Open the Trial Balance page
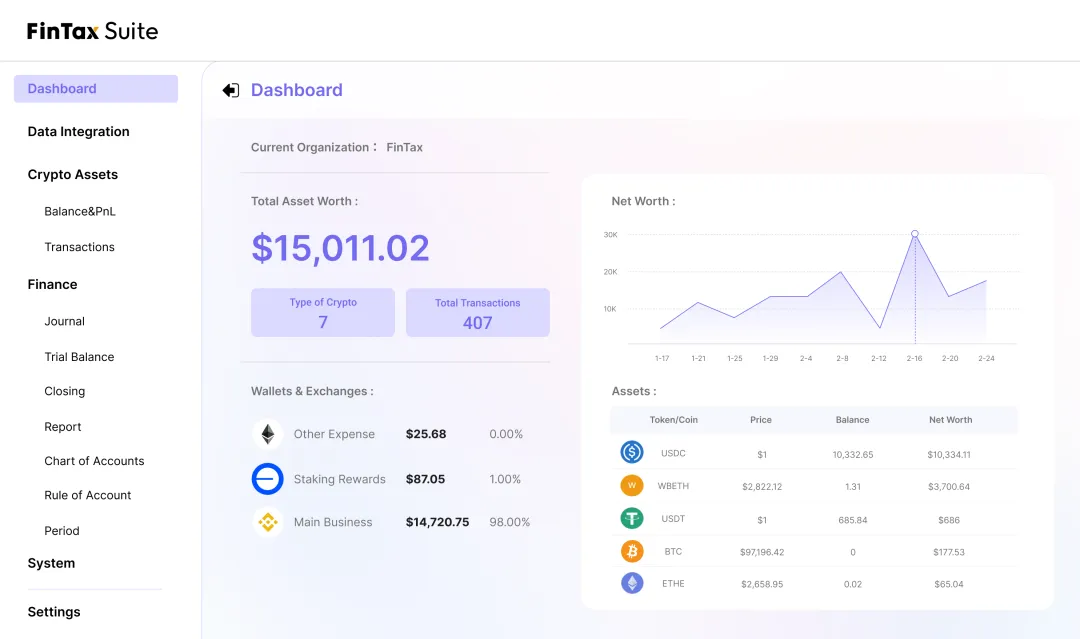 [79, 357]
